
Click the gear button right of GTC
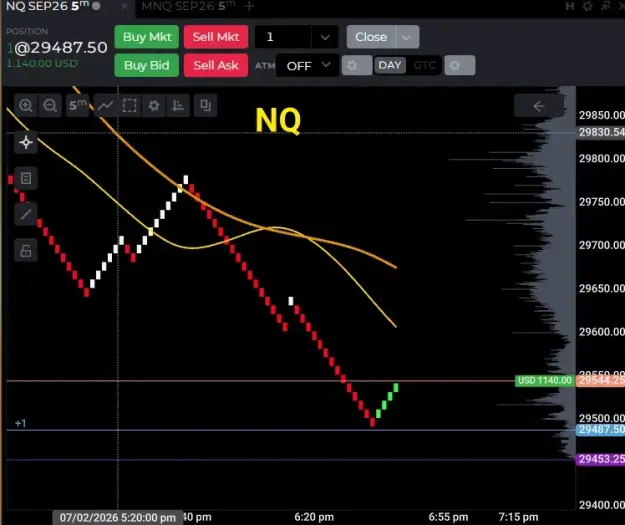tap(460, 65)
